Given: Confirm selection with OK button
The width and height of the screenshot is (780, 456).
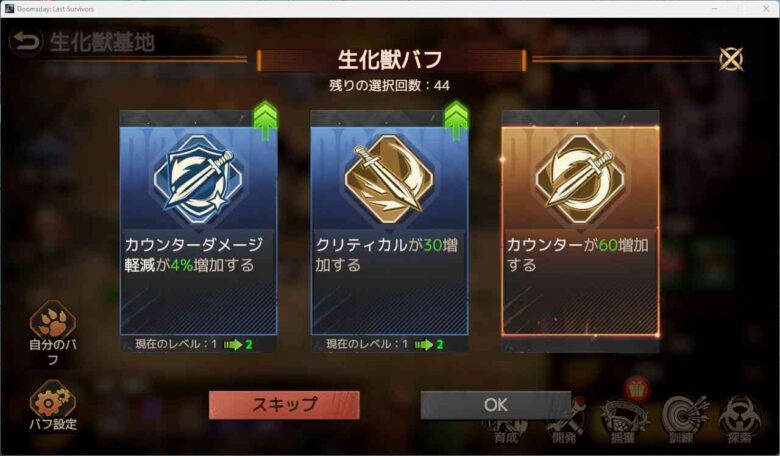Looking at the screenshot, I should [495, 405].
